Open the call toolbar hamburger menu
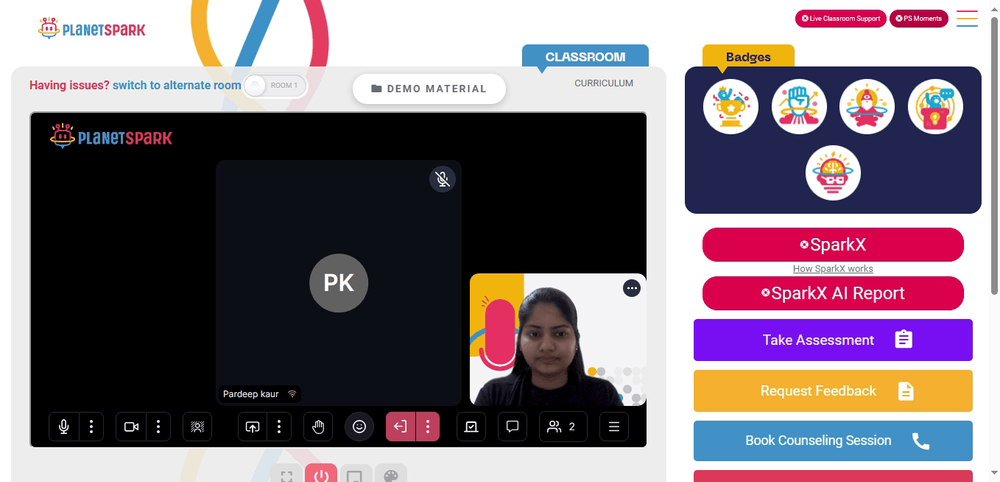The height and width of the screenshot is (482, 1000). coord(614,427)
